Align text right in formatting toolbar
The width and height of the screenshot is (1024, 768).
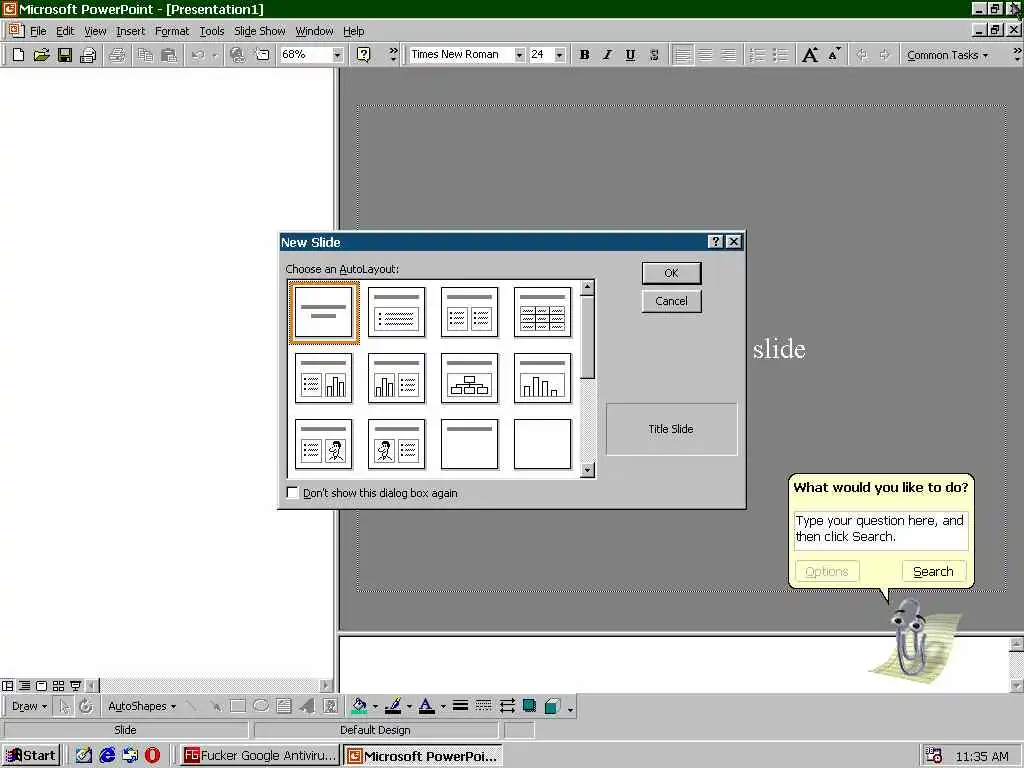coord(728,55)
